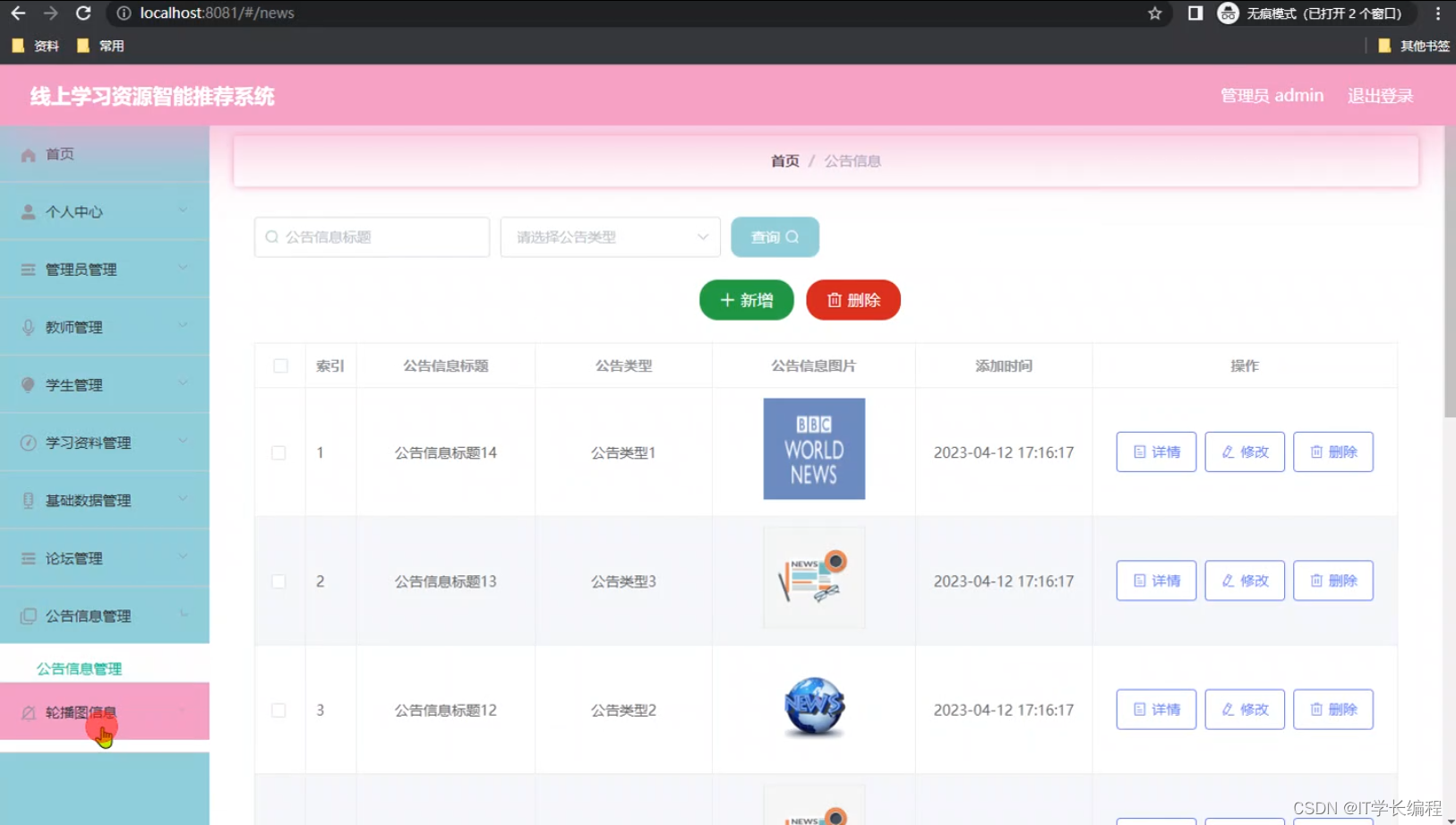Select the home icon next to 首页
The image size is (1456, 825).
pyautogui.click(x=27, y=154)
